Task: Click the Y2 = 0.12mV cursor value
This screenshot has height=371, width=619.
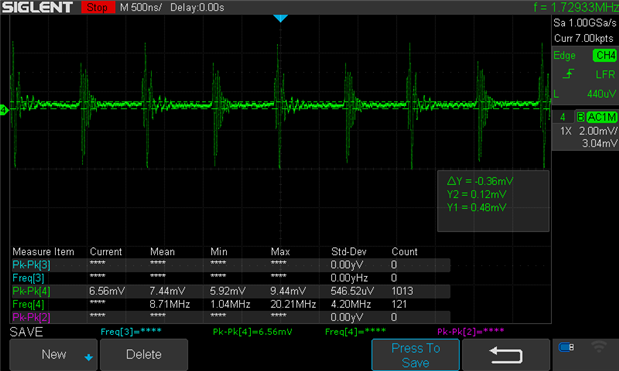Action: pos(476,195)
